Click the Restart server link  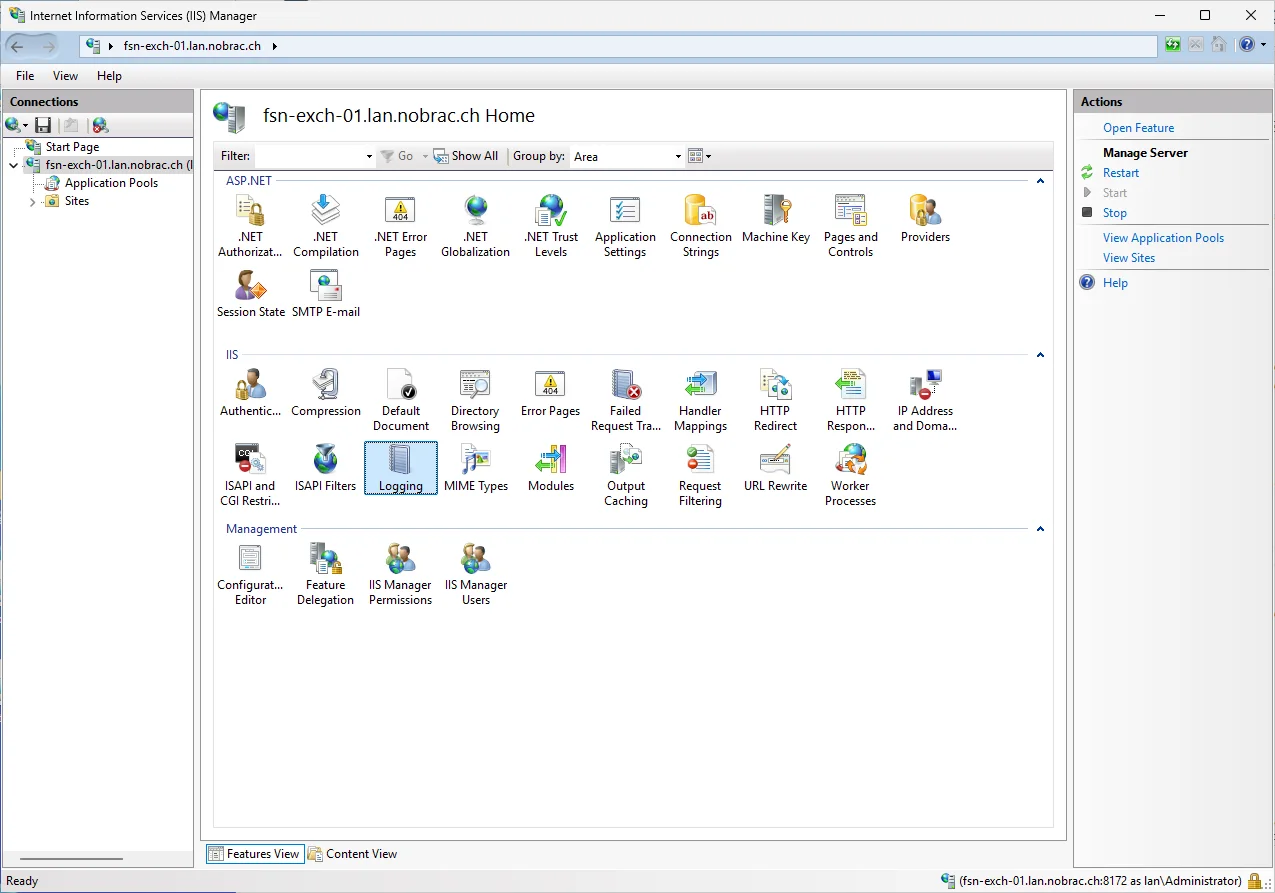(x=1121, y=173)
